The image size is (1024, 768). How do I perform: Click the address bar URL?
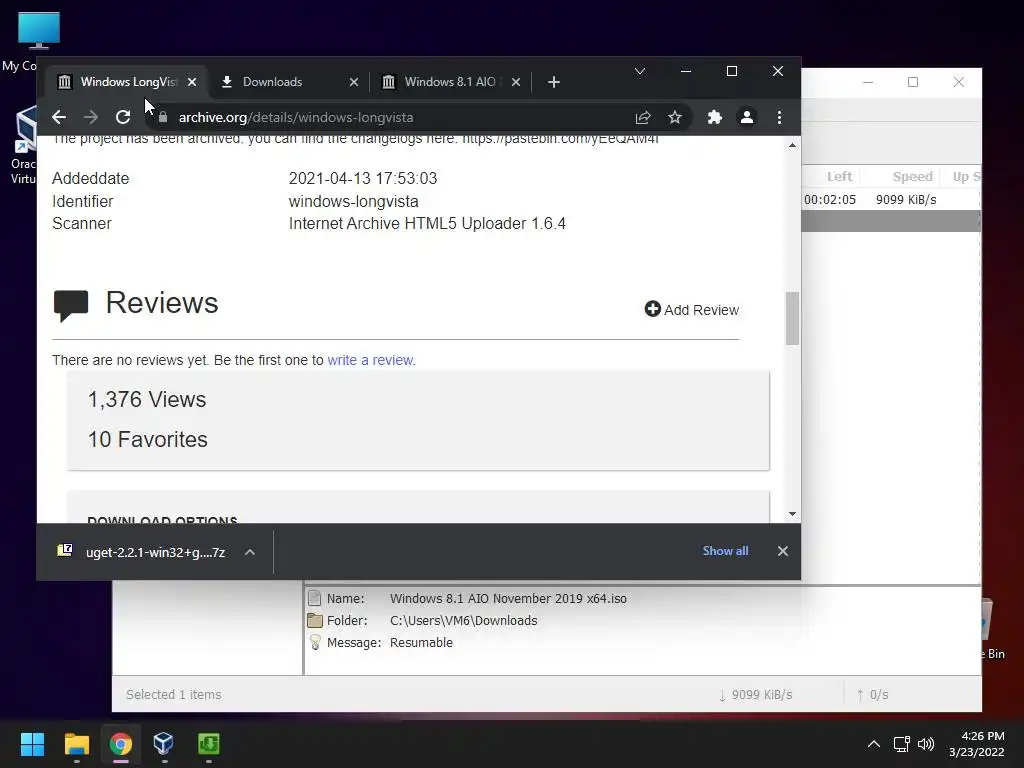click(296, 118)
